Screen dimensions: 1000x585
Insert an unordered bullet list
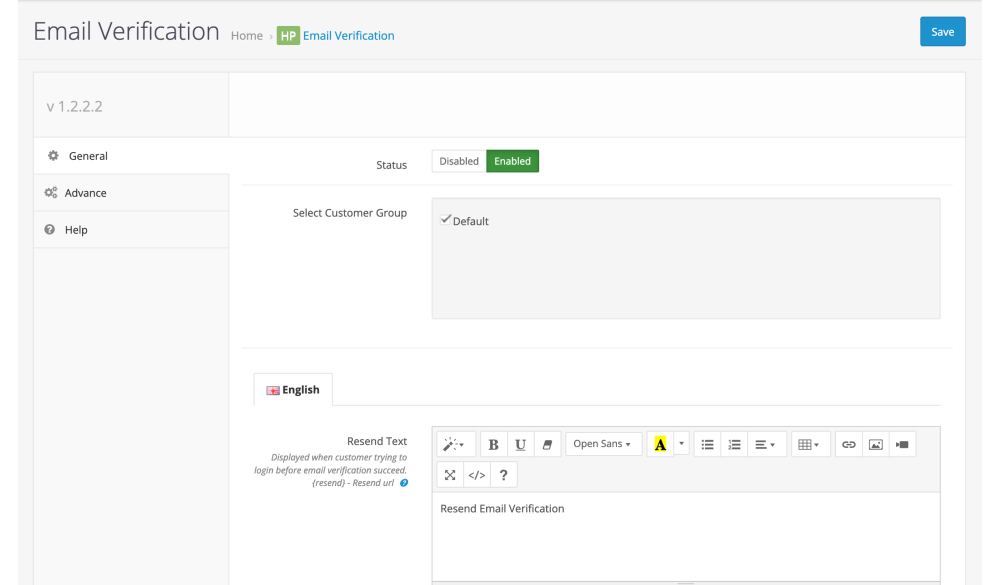click(707, 445)
